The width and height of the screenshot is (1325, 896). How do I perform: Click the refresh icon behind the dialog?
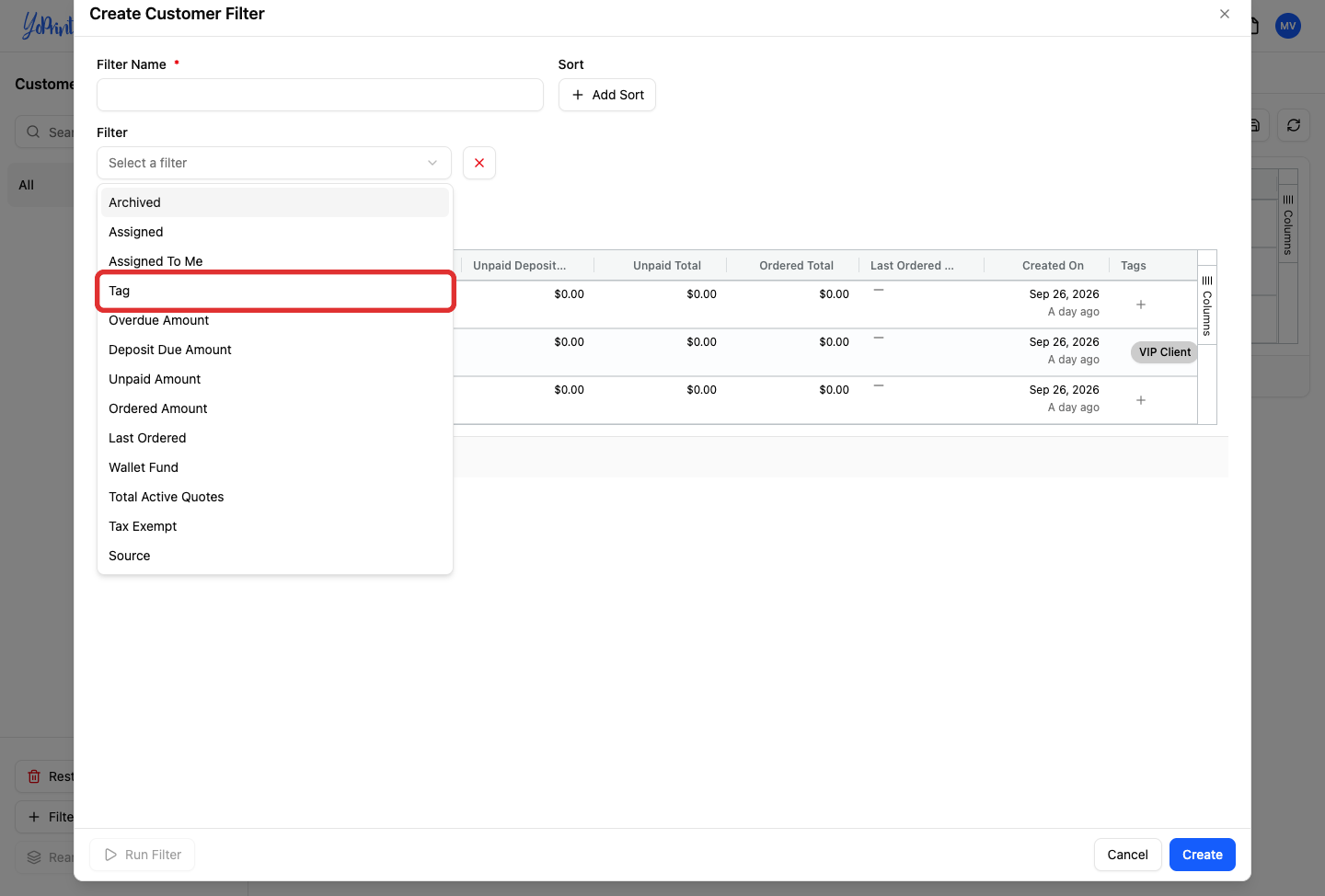tap(1294, 125)
